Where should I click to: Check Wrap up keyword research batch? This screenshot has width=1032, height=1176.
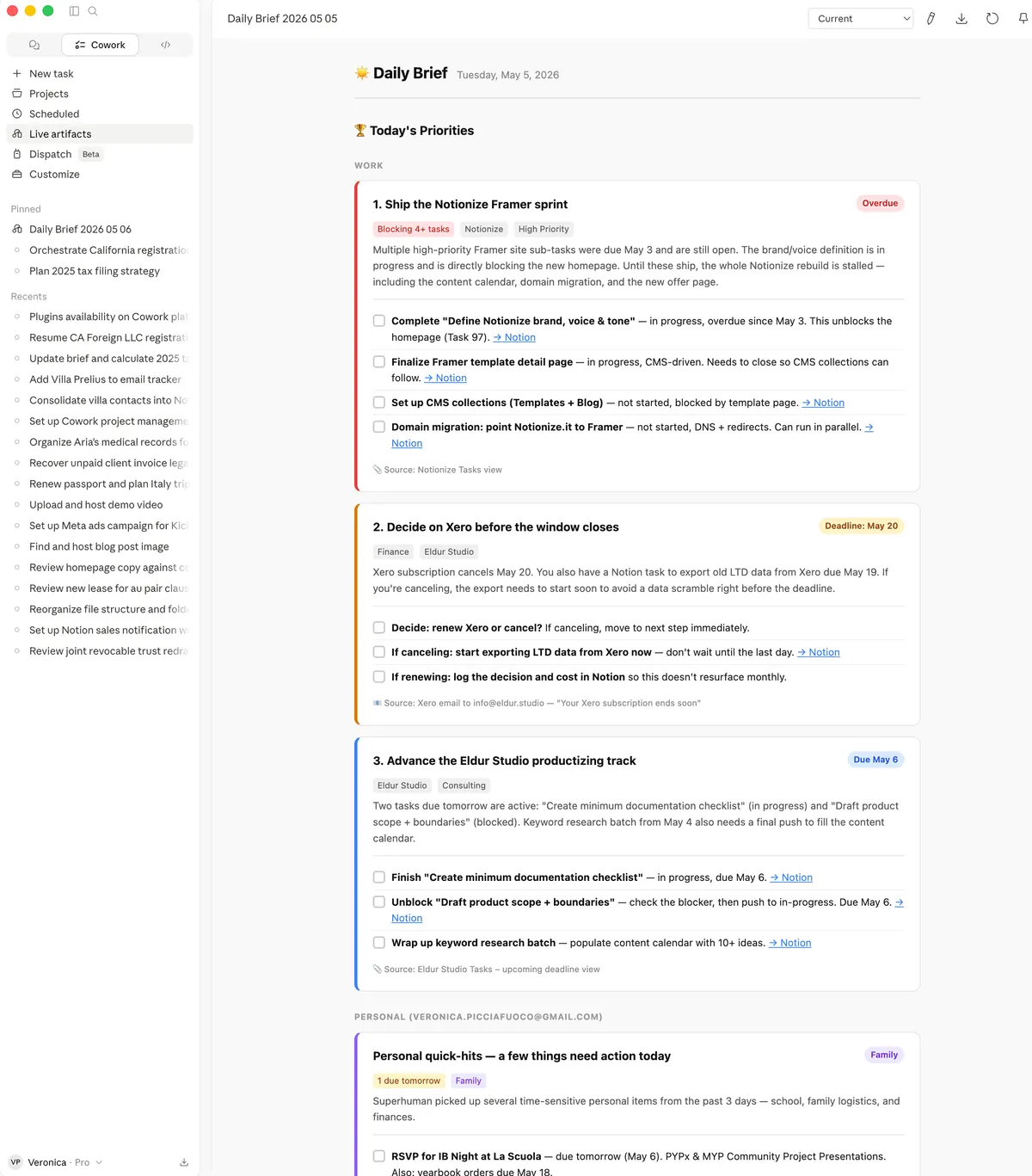pyautogui.click(x=379, y=943)
